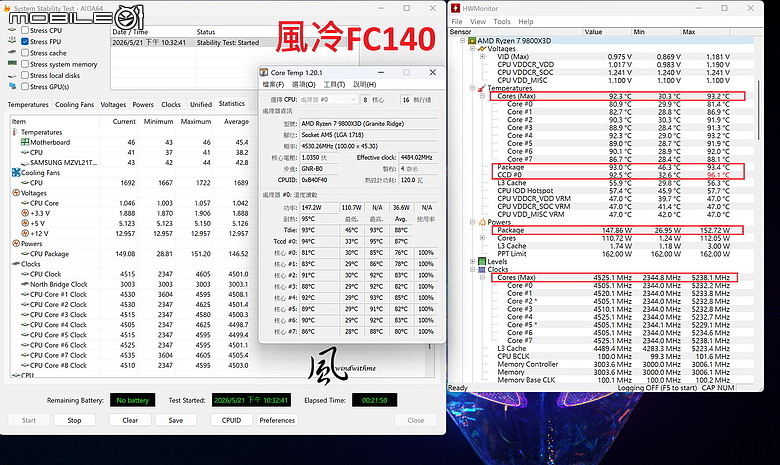
Task: Expand the Cores power node in HWMonitor
Action: [x=482, y=238]
